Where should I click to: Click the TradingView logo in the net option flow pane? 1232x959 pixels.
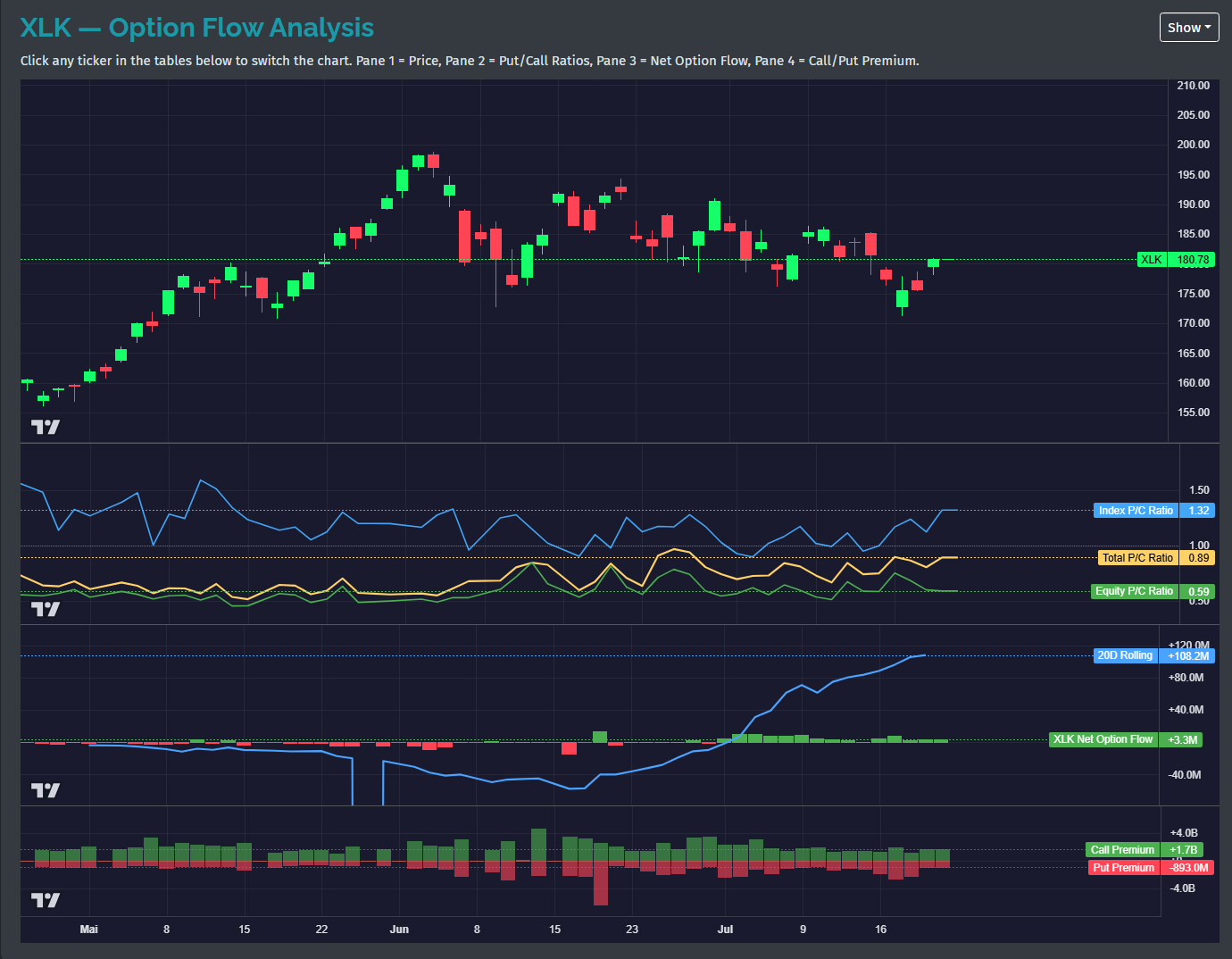click(46, 790)
